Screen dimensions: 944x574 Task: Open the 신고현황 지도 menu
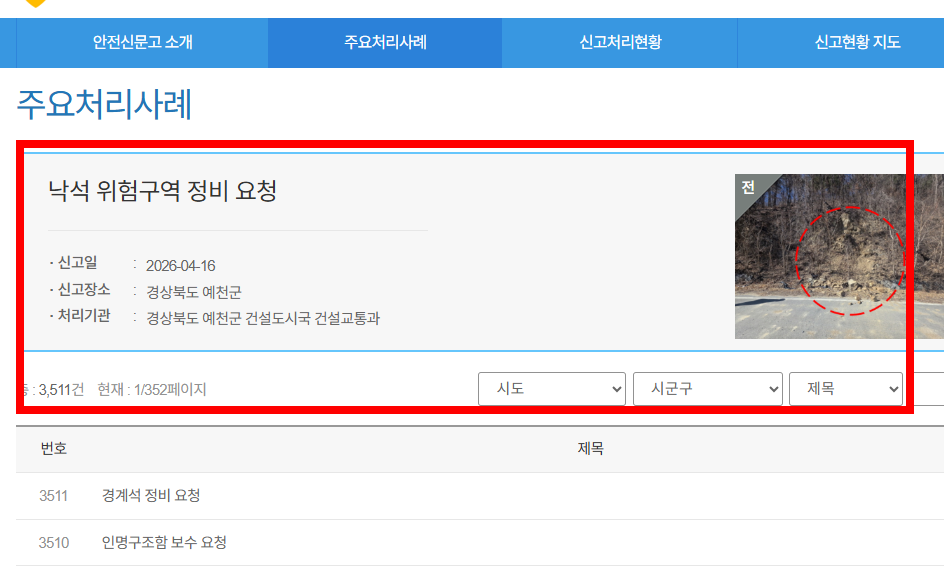coord(857,42)
